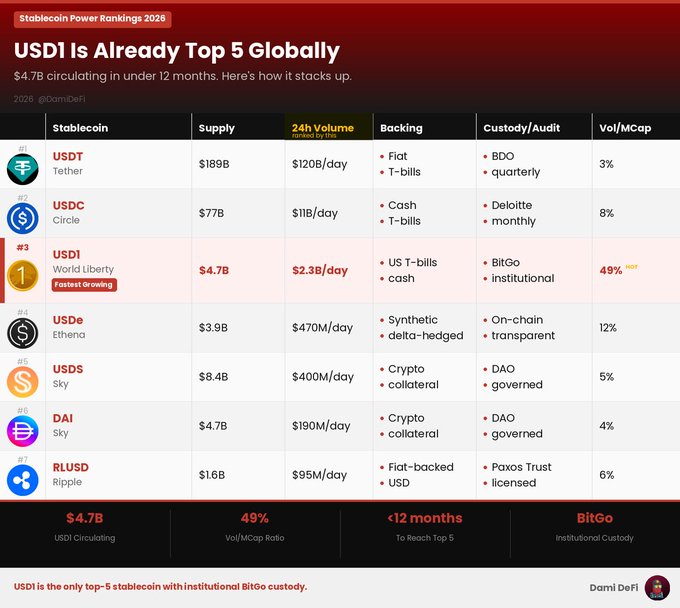The height and width of the screenshot is (608, 680).
Task: Click the $1.6B supply value
Action: pos(212,475)
